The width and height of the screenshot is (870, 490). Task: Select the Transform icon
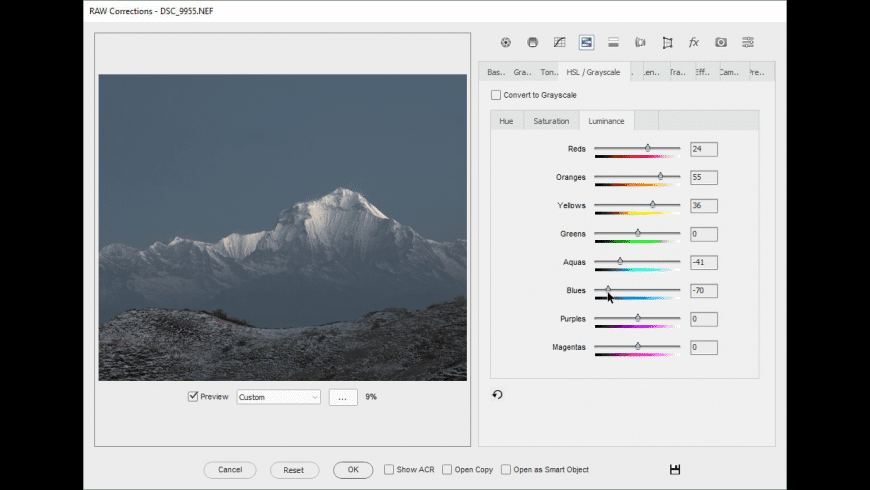[x=667, y=42]
